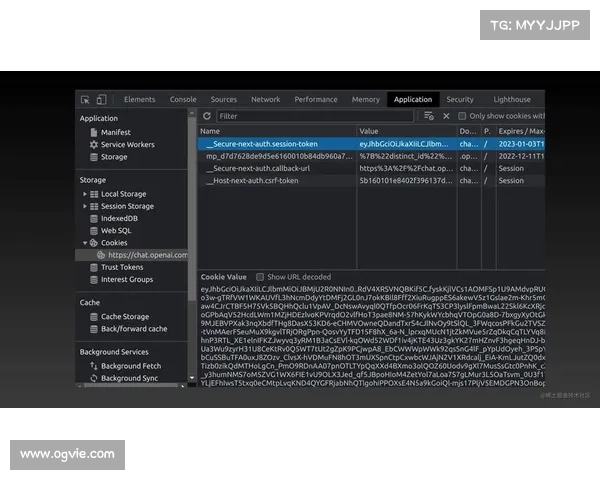The image size is (600, 480).
Task: Open the Security tab
Action: tap(460, 100)
